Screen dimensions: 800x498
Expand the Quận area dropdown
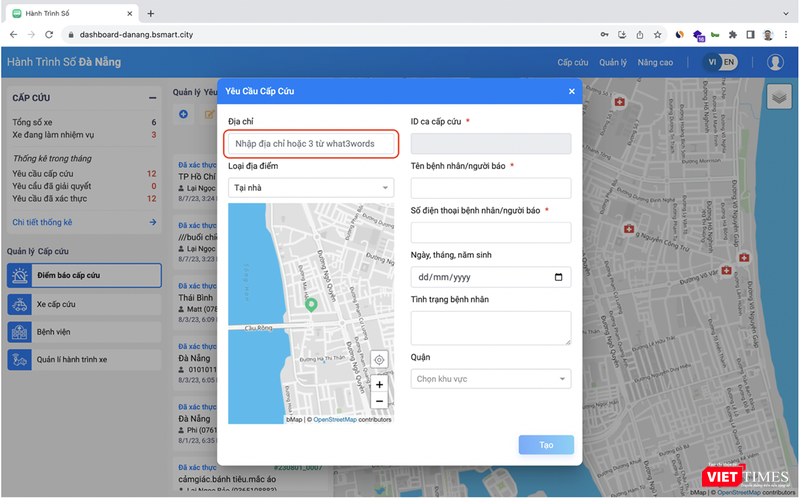tap(490, 379)
